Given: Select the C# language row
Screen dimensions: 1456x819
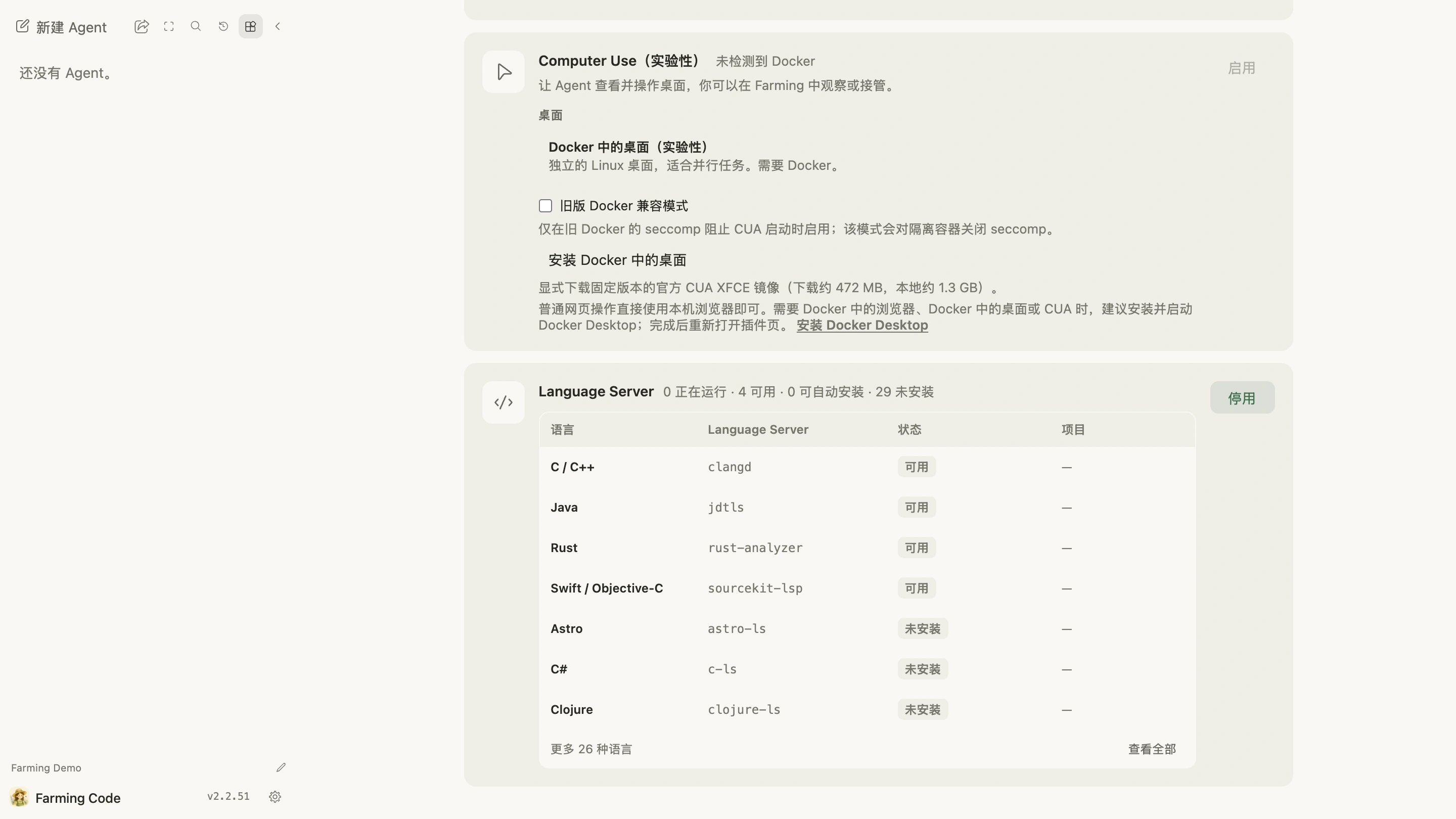Looking at the screenshot, I should [x=867, y=669].
